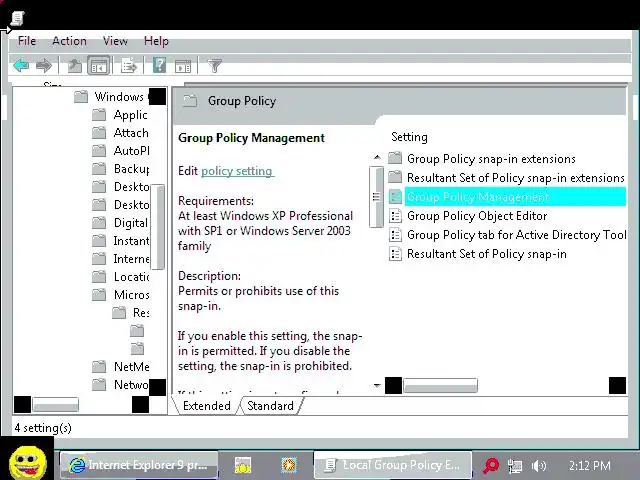Switch to Internet Explorer 9 taskbar button
Viewport: 640px width, 480px height.
tap(139, 465)
